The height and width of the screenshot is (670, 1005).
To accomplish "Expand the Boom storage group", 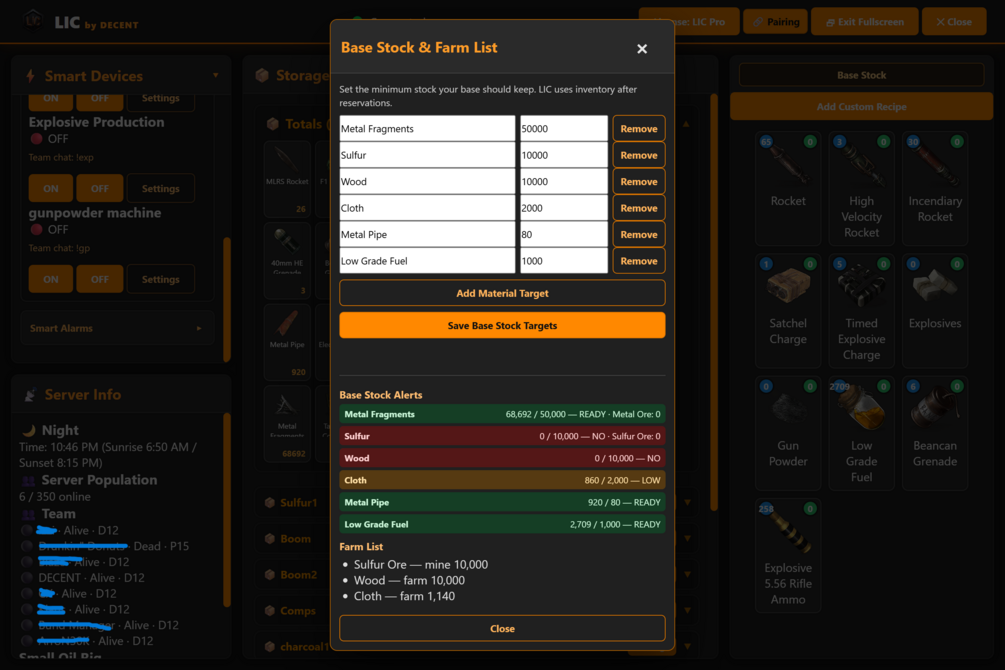I will tap(688, 539).
